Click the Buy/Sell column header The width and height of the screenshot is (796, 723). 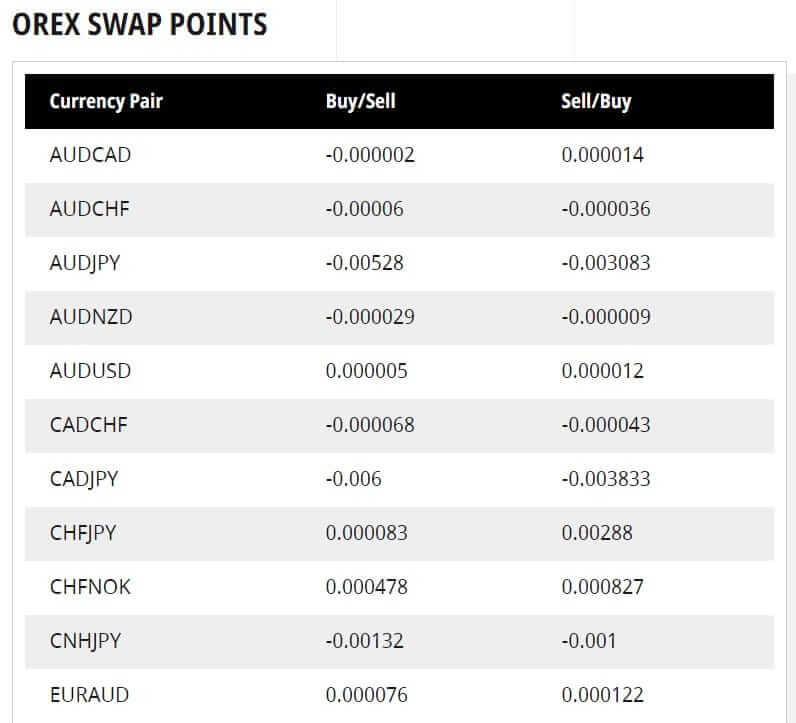[x=360, y=102]
